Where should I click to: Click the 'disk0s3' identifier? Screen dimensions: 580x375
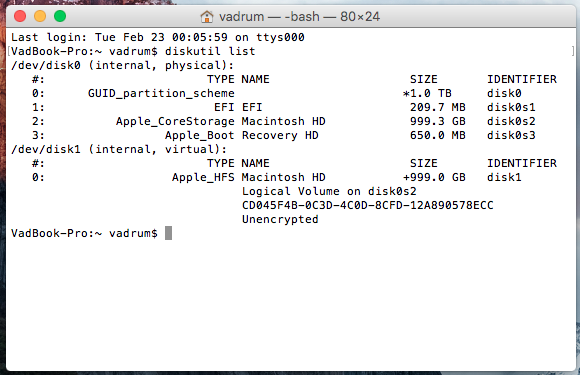(x=511, y=135)
